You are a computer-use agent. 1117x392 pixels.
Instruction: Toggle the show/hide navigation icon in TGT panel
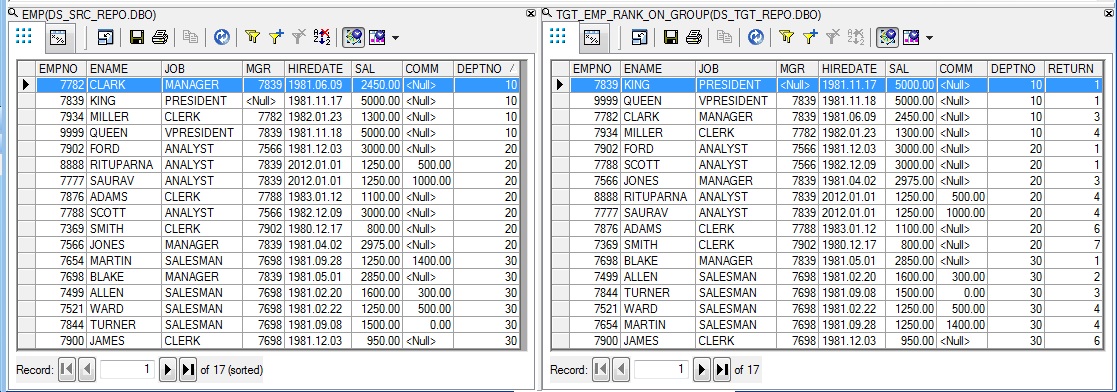tap(888, 37)
